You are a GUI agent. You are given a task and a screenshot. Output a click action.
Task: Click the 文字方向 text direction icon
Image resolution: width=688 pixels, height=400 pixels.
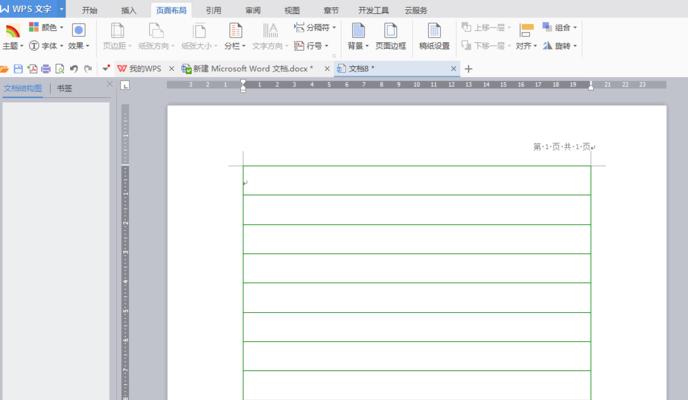coord(270,31)
